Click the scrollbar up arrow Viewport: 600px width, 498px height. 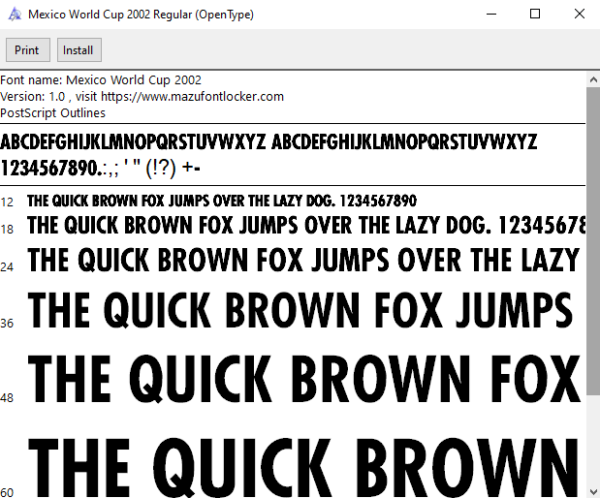593,80
